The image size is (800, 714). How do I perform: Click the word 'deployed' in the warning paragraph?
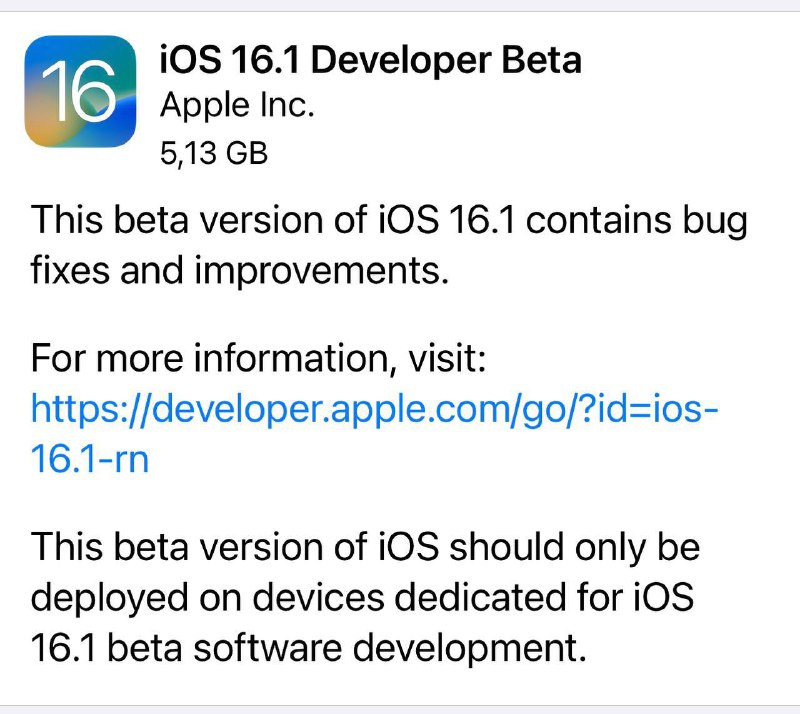click(x=110, y=599)
